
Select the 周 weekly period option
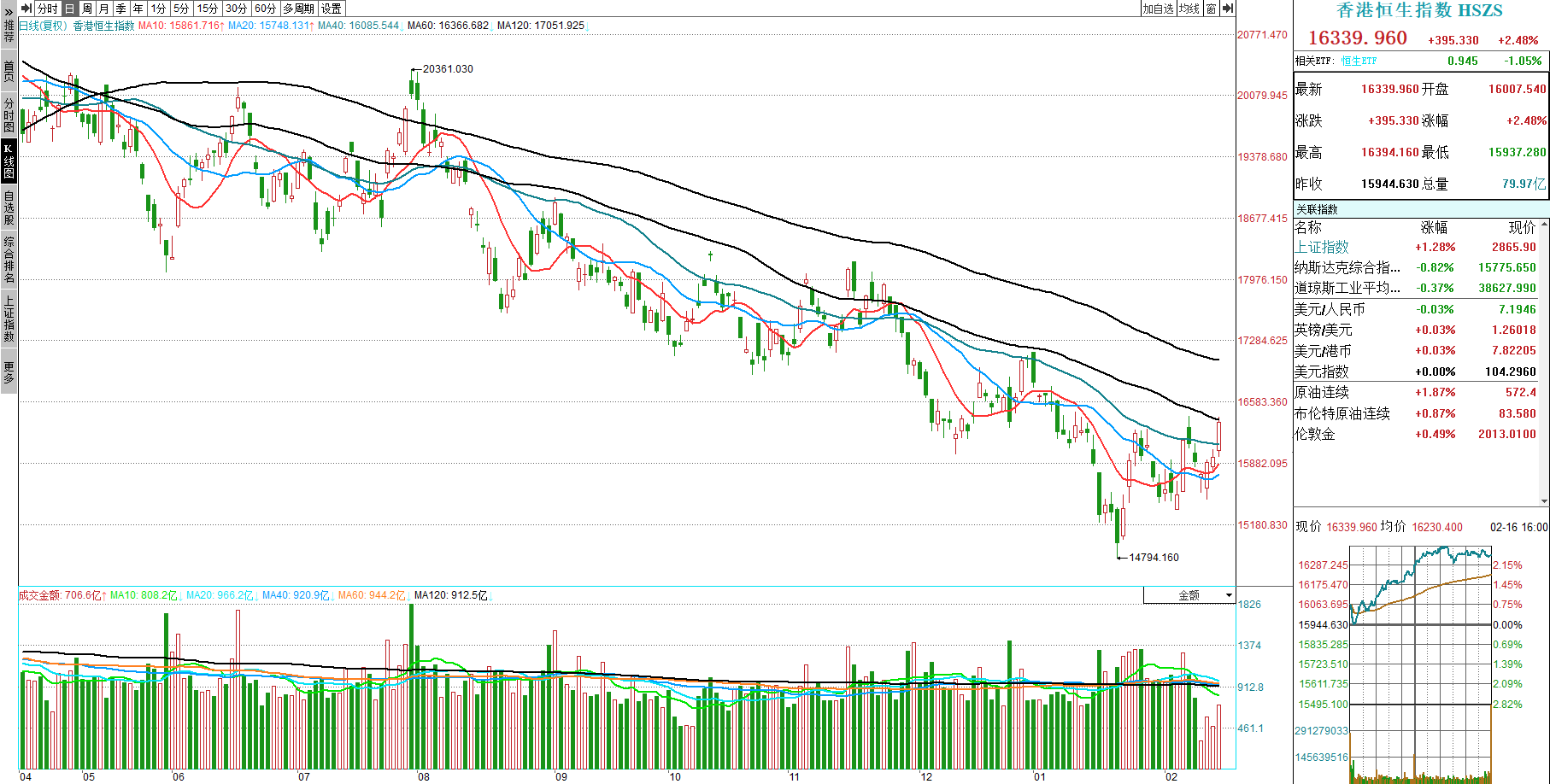(x=87, y=9)
